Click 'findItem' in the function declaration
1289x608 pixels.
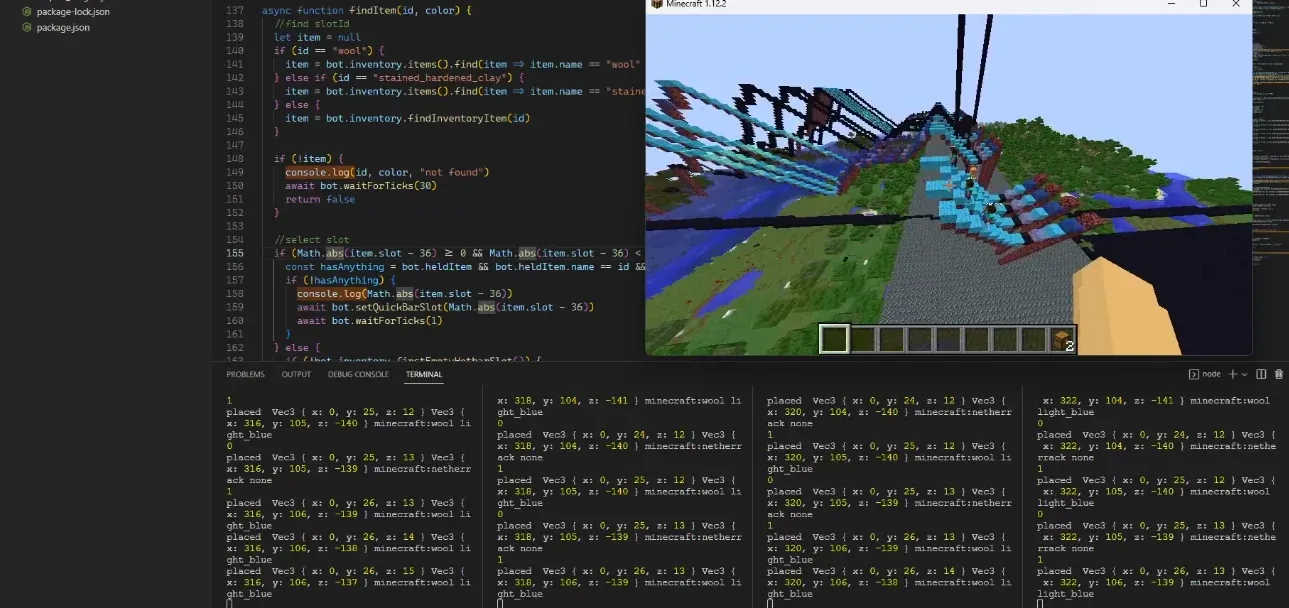[x=372, y=10]
